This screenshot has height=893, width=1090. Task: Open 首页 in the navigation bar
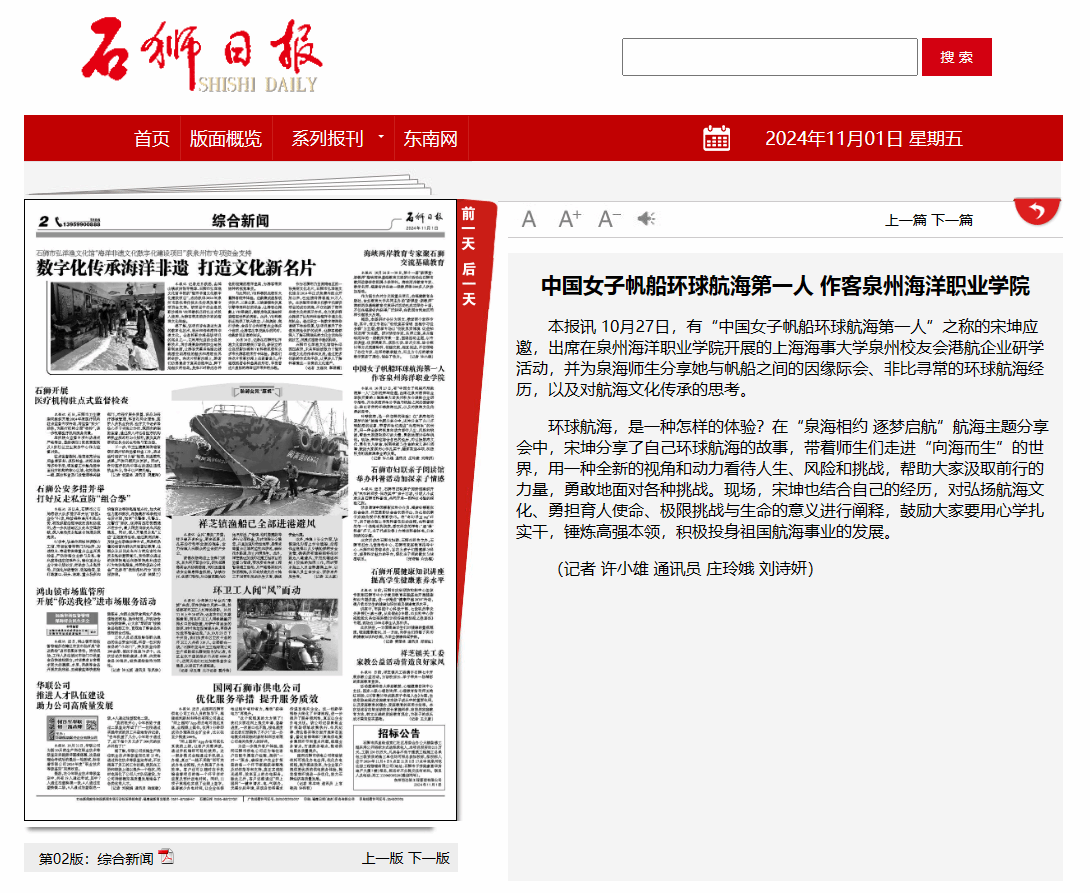tap(152, 139)
